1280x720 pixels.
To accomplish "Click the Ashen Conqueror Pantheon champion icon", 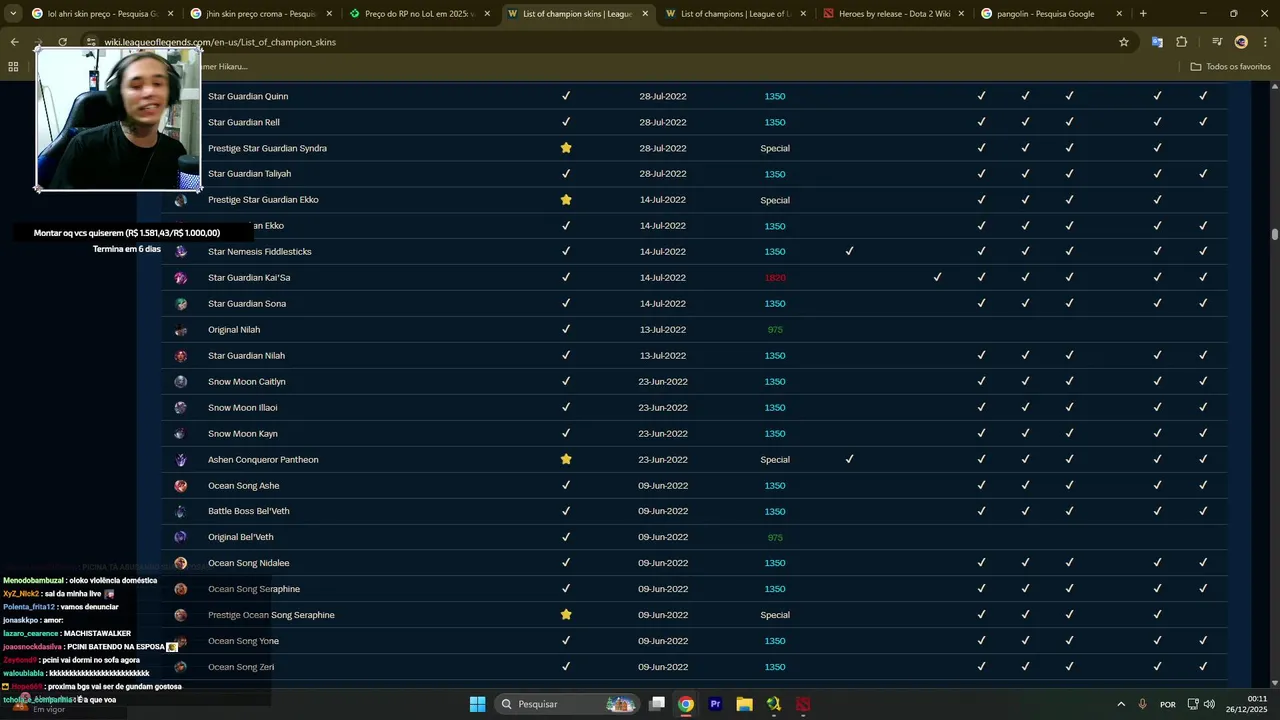I will pos(180,460).
